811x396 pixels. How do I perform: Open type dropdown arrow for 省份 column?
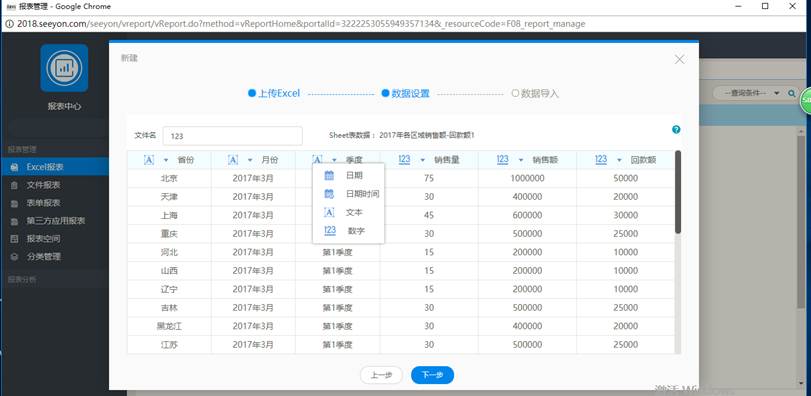coord(166,160)
